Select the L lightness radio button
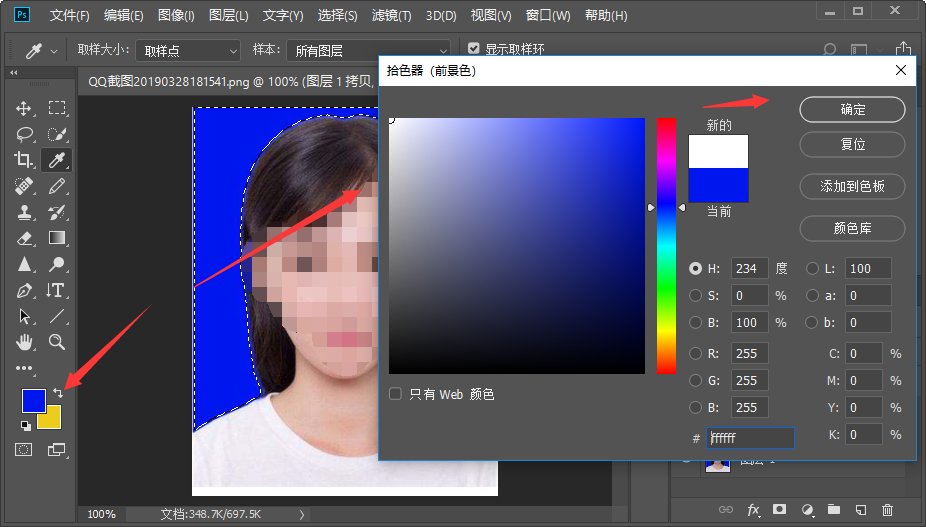 [812, 268]
